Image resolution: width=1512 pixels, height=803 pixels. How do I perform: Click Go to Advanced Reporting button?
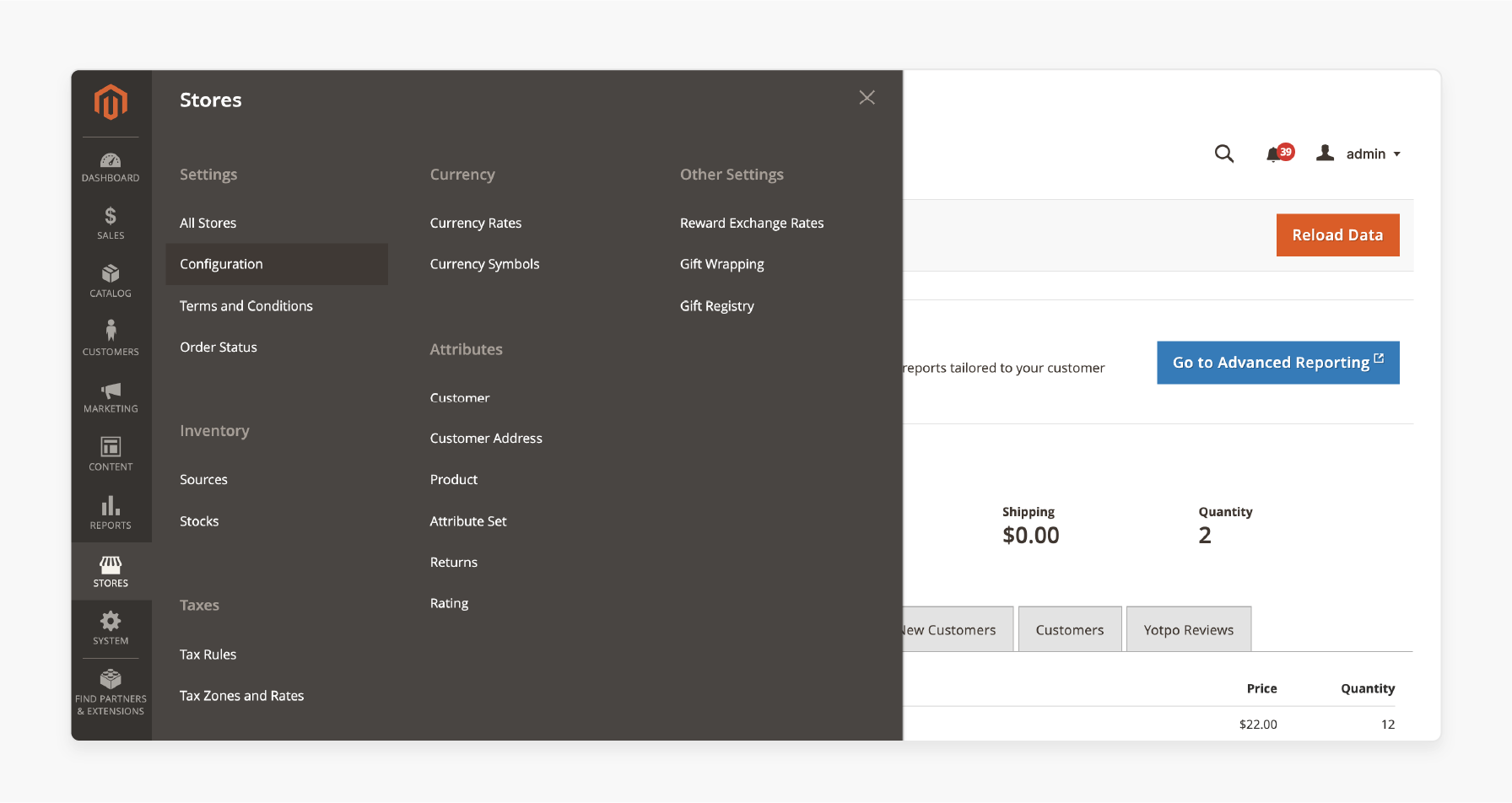point(1277,363)
